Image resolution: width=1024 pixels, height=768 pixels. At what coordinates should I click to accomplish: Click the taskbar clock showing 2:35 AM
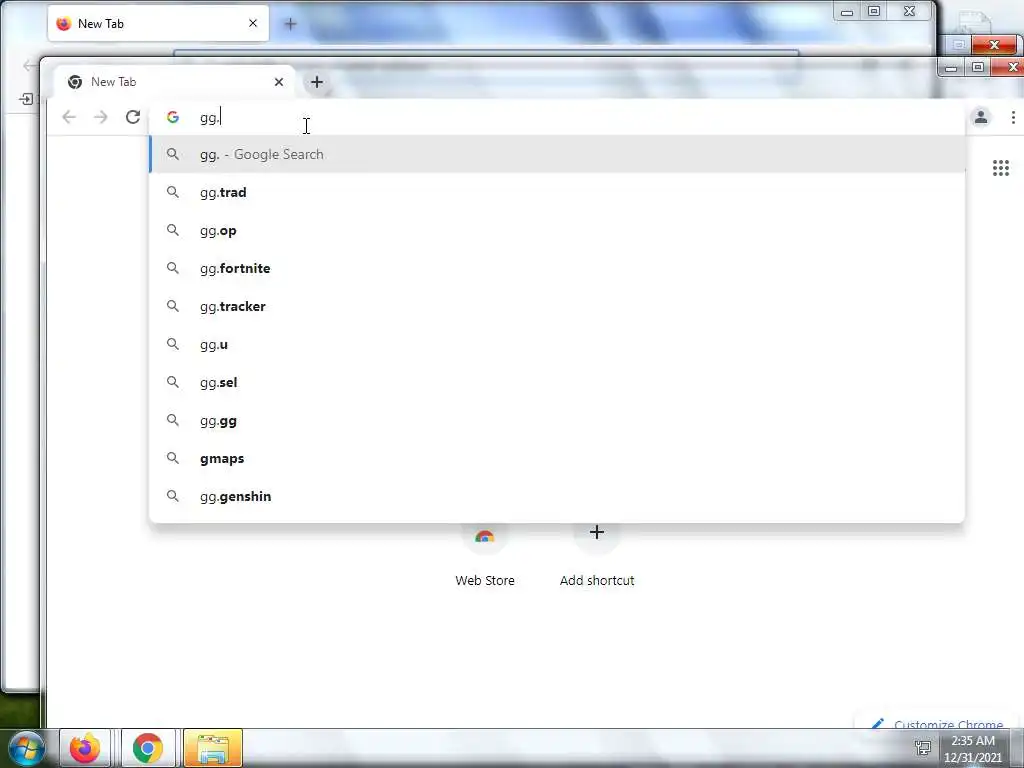[x=973, y=749]
